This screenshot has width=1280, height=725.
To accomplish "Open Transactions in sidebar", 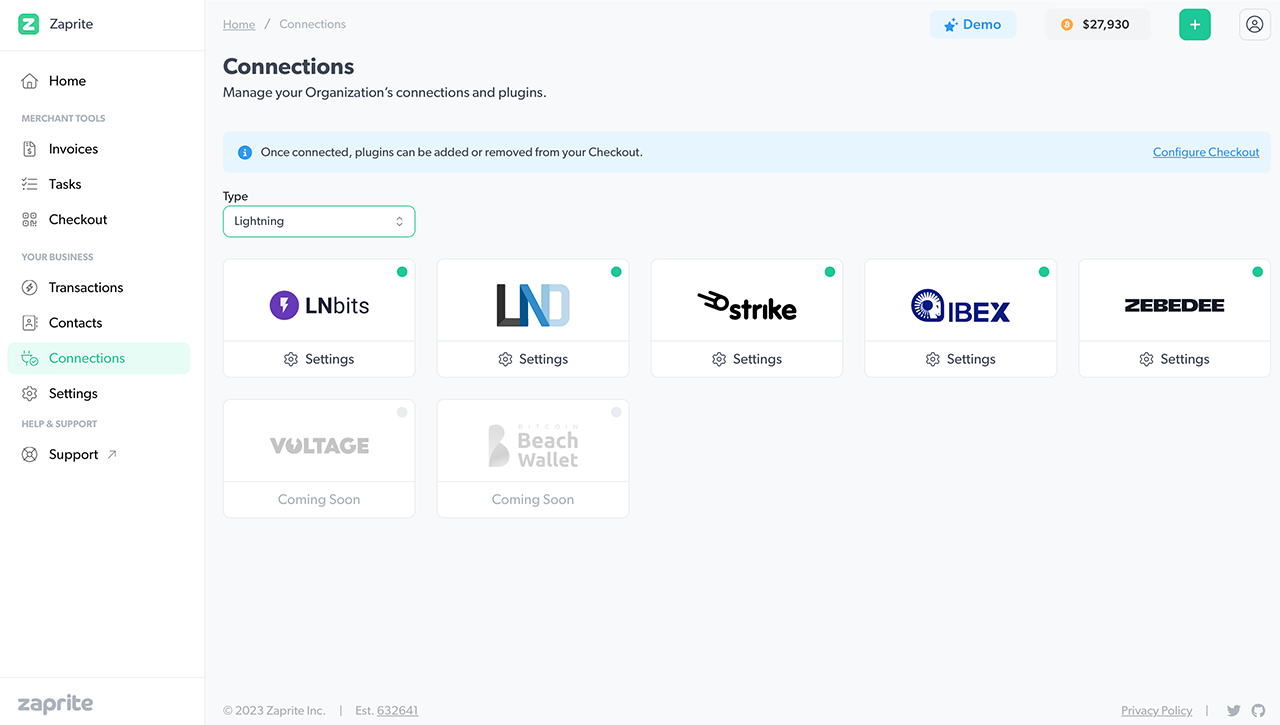I will [x=98, y=287].
